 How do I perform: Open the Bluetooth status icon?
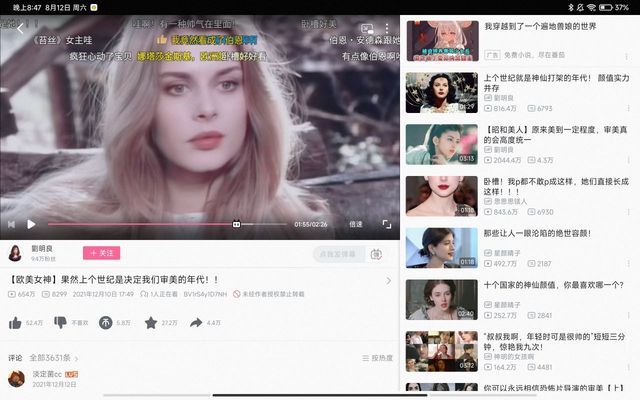pos(571,7)
